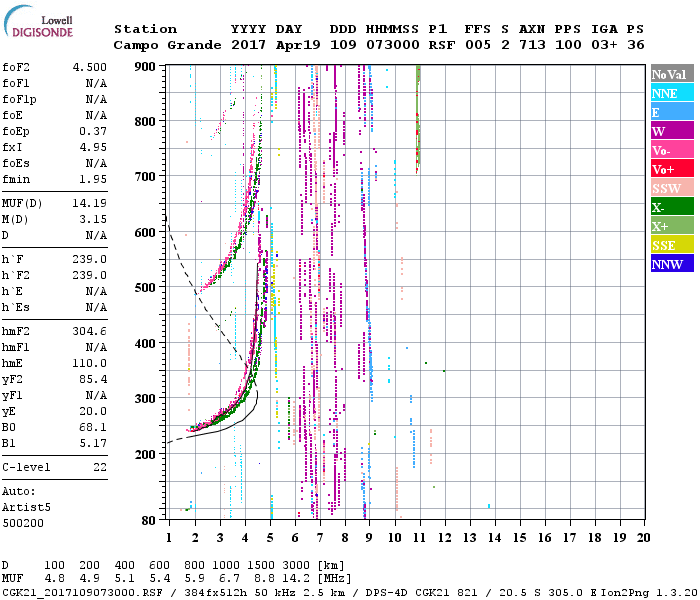Image resolution: width=700 pixels, height=600 pixels.
Task: Select the W purple legend swatch
Action: [x=672, y=130]
